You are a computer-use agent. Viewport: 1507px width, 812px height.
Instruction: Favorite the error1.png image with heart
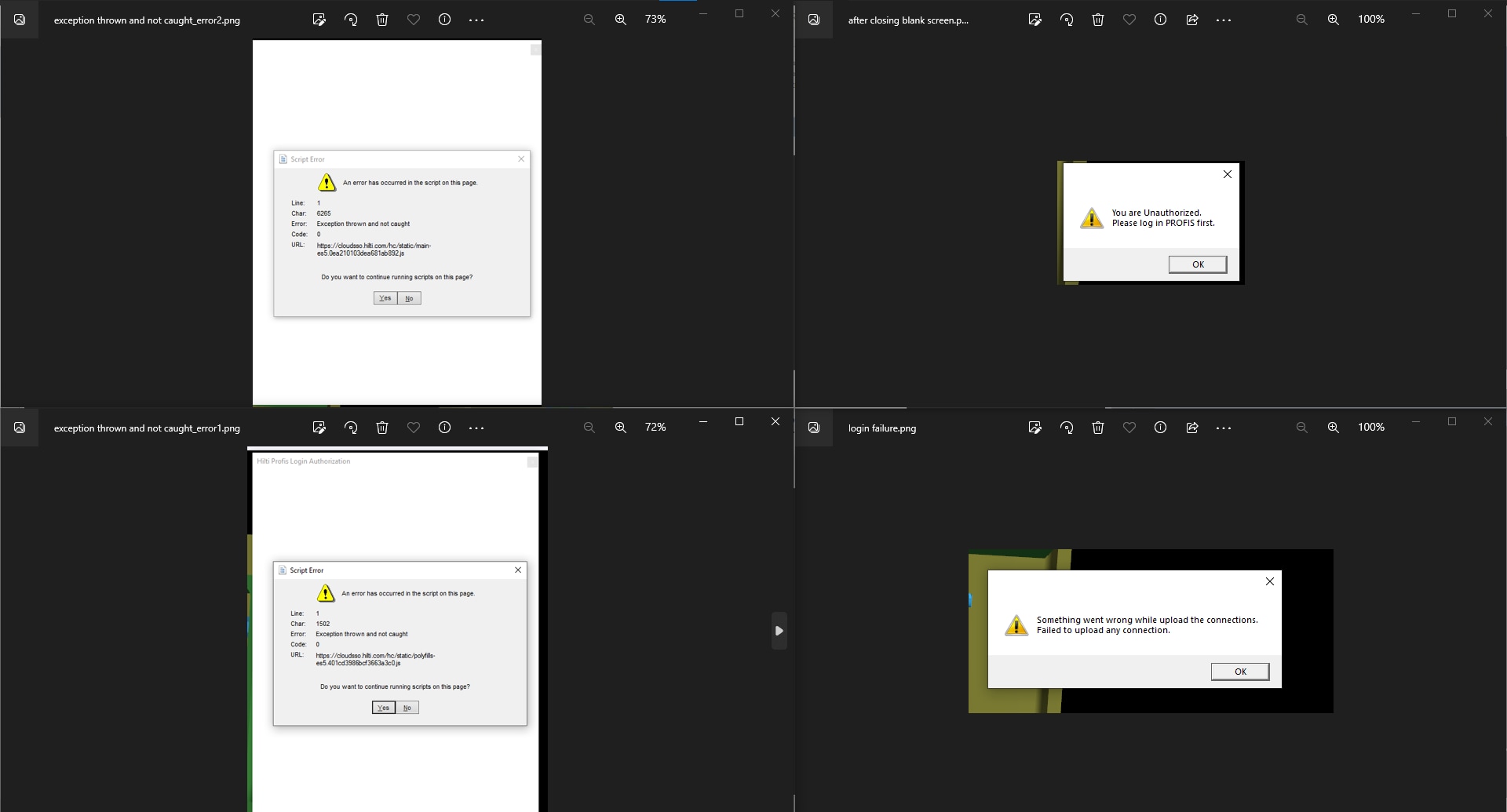pos(413,428)
